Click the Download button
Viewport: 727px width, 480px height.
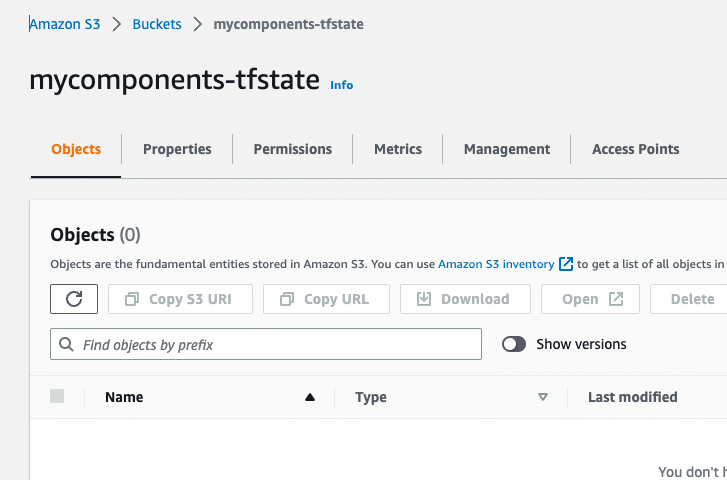pyautogui.click(x=465, y=299)
